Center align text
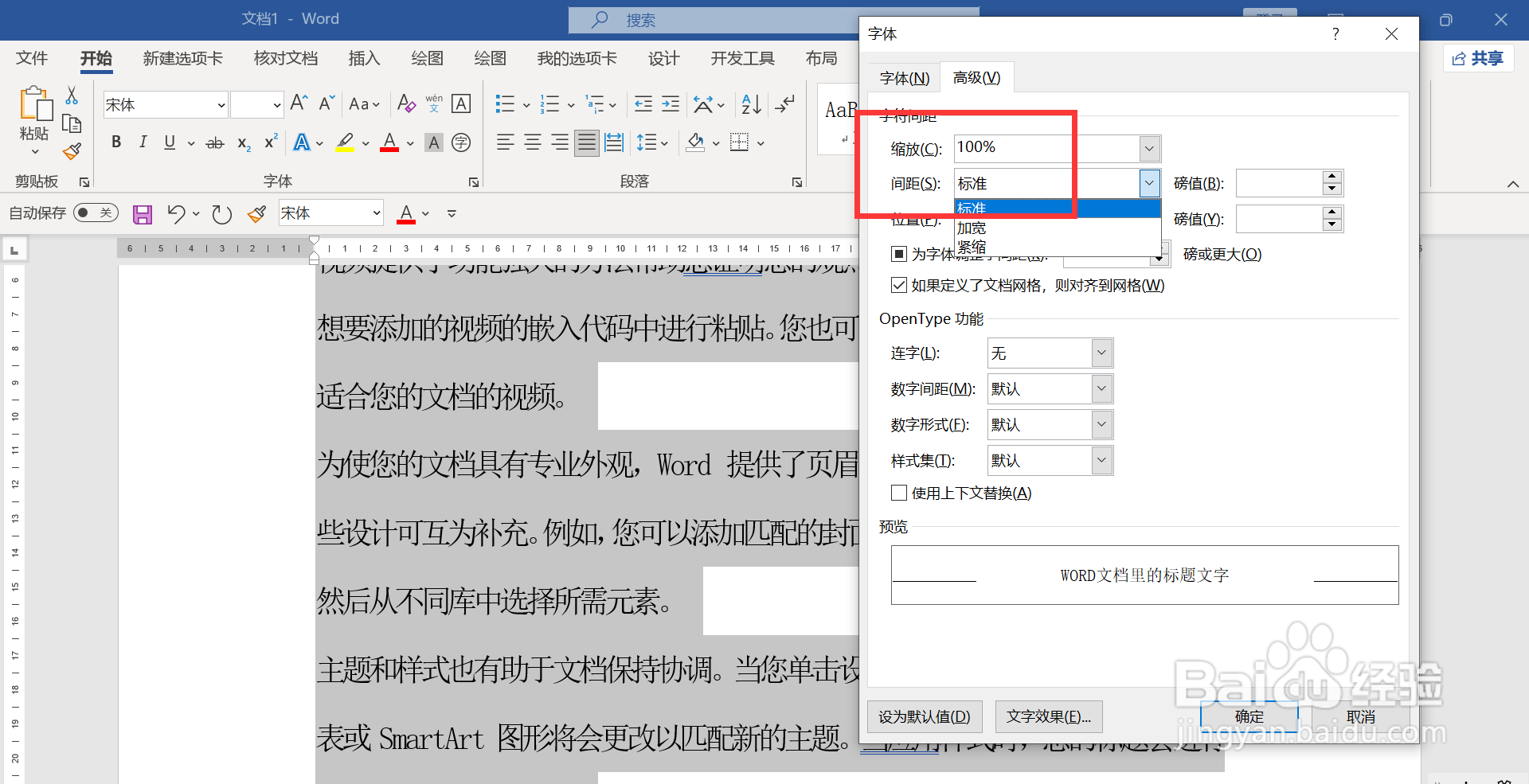This screenshot has height=784, width=1529. click(533, 142)
